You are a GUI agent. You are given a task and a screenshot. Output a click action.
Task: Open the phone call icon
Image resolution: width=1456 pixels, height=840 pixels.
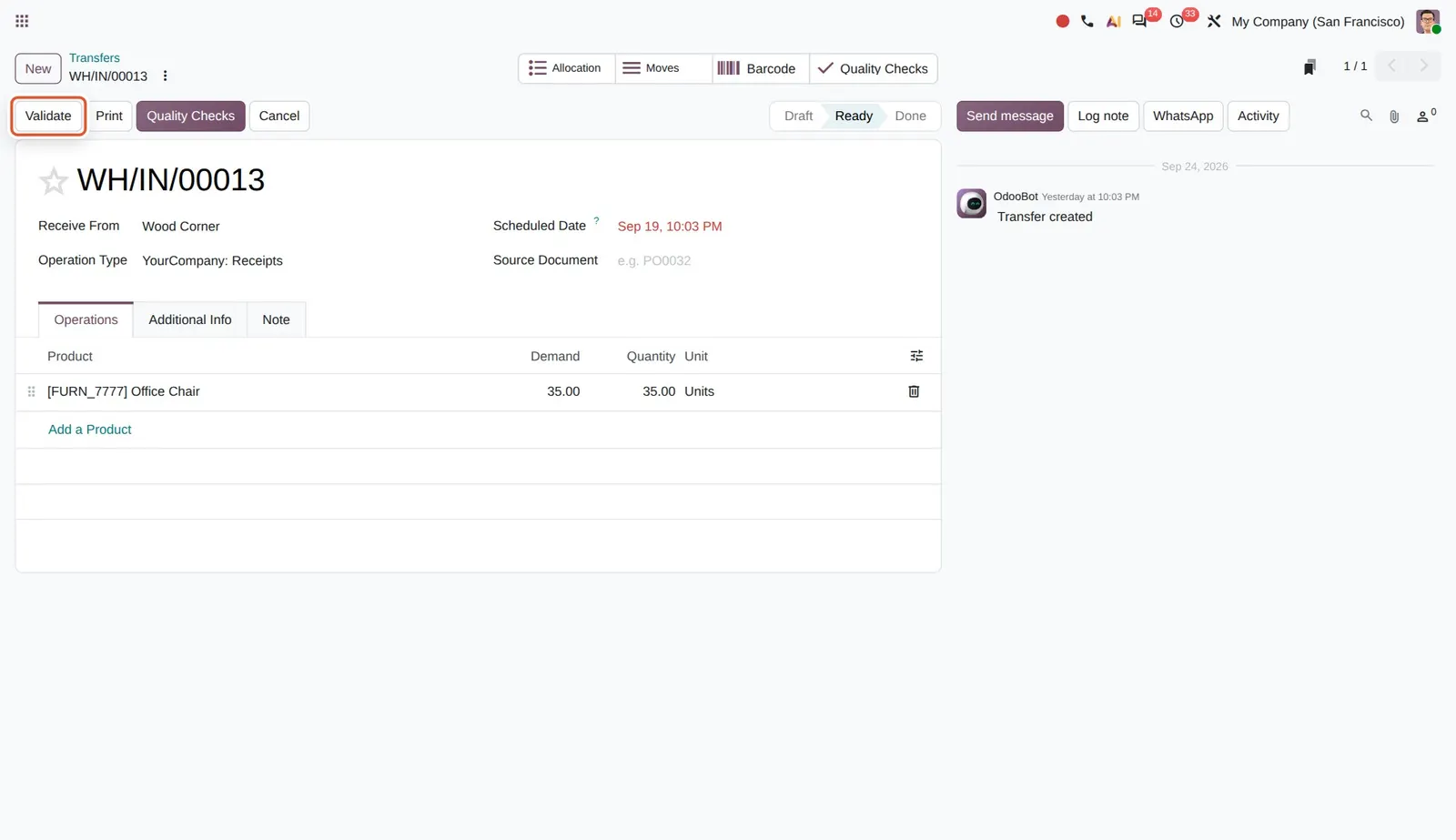[x=1087, y=21]
